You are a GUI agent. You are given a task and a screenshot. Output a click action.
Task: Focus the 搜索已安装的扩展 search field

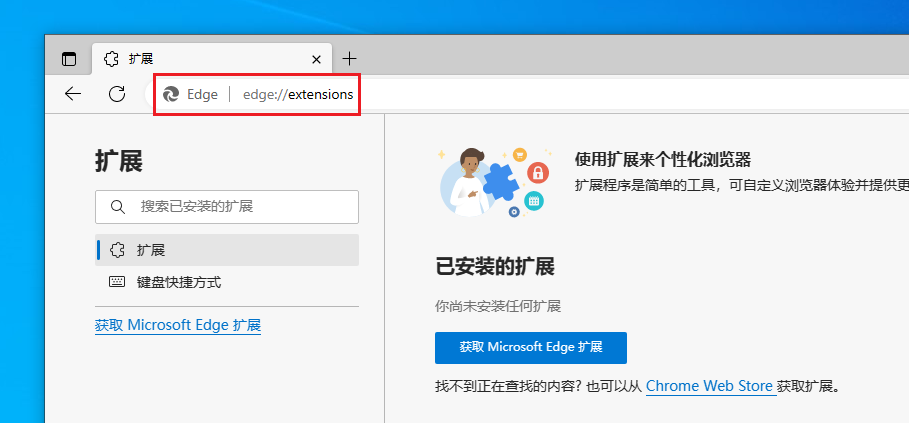[240, 207]
